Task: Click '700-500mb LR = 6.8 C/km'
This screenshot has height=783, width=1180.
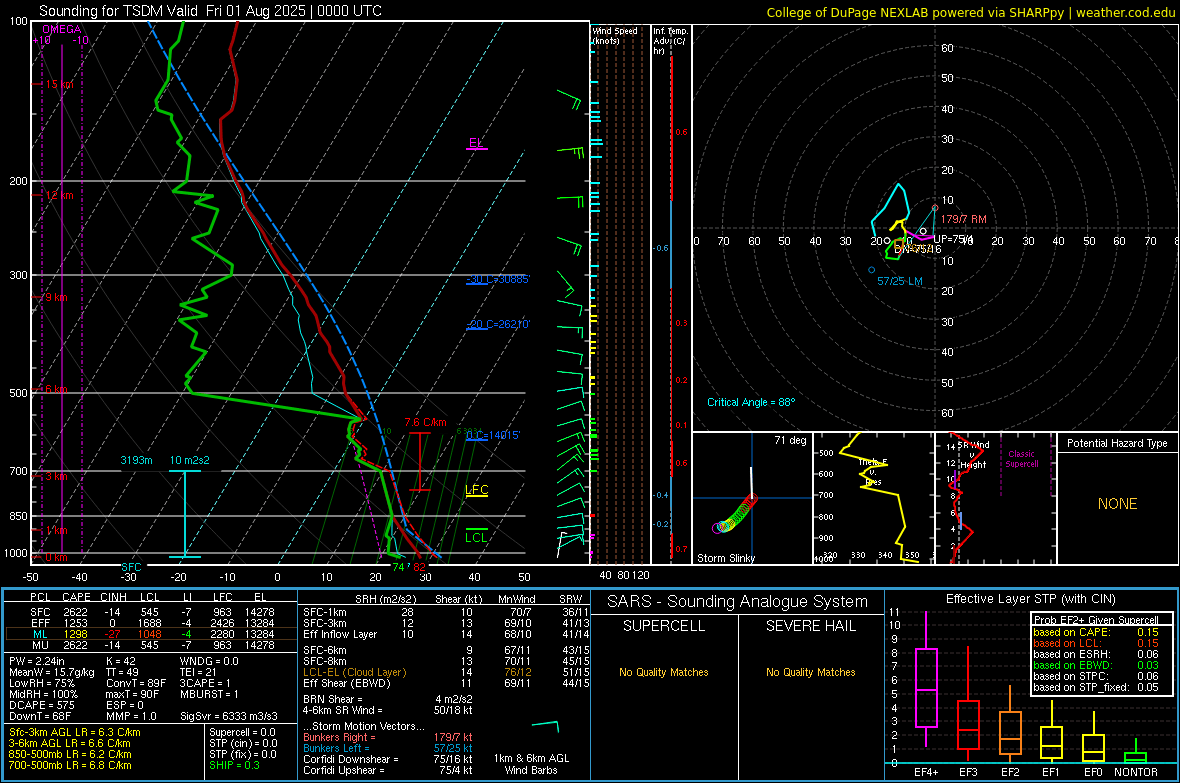Action: pos(70,765)
